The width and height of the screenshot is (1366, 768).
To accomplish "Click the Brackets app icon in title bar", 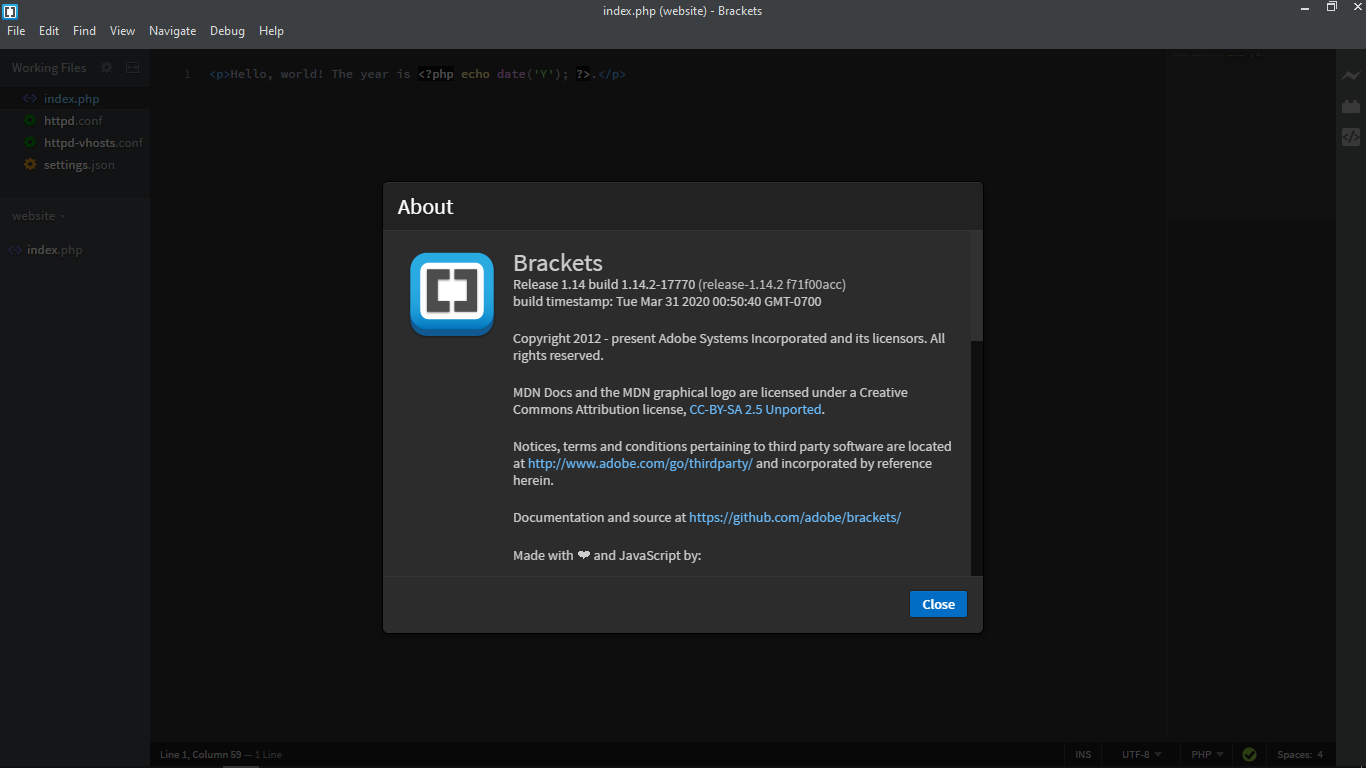I will point(10,11).
